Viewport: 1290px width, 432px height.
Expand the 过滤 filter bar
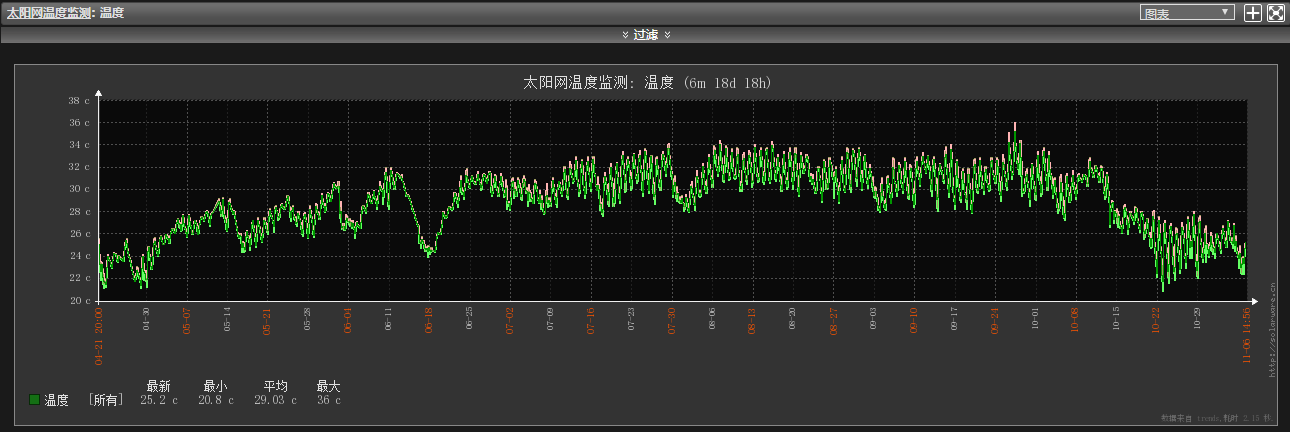(645, 35)
